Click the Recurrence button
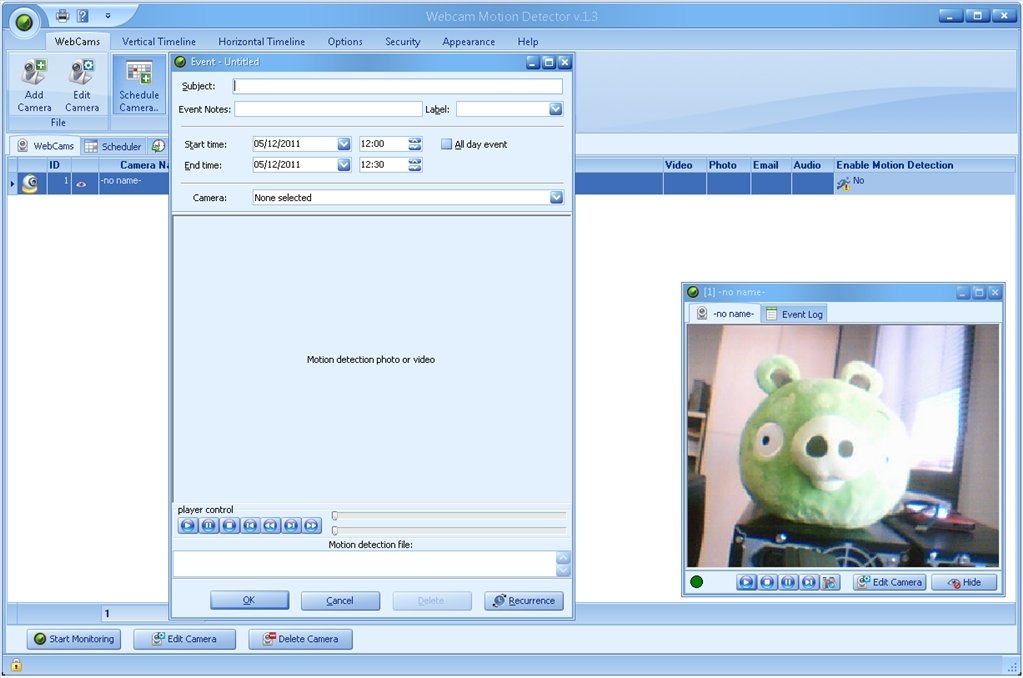The height and width of the screenshot is (678, 1023). pyautogui.click(x=524, y=600)
